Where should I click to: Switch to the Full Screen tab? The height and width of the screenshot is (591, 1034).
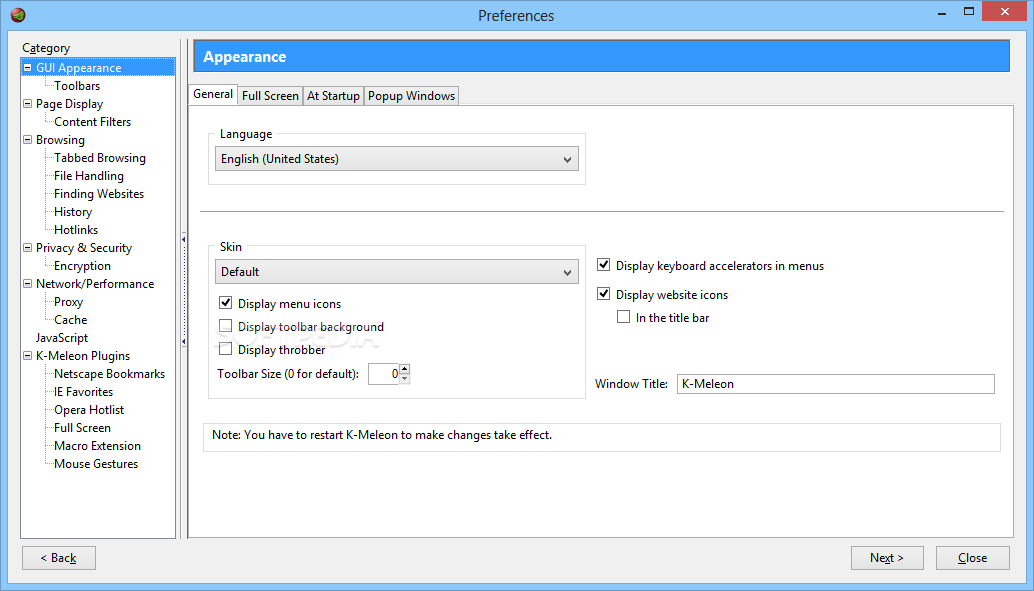(270, 96)
